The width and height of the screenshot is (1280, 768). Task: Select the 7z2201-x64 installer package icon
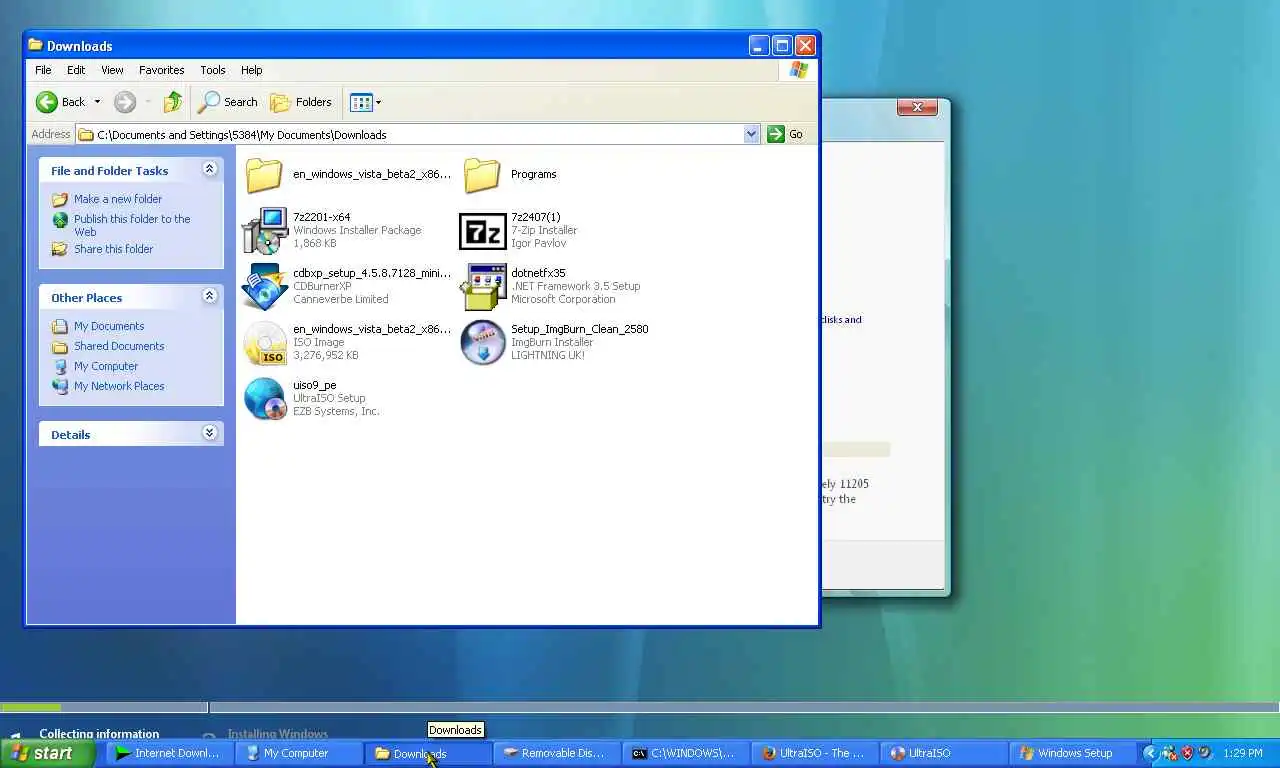(265, 231)
